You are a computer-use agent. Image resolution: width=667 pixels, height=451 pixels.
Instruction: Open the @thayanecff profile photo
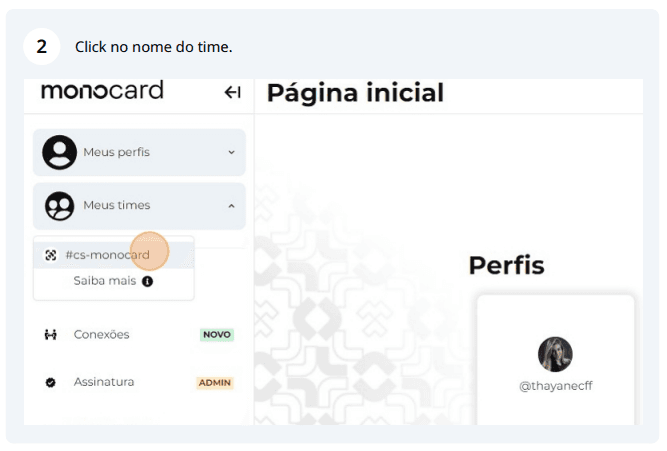(x=555, y=354)
